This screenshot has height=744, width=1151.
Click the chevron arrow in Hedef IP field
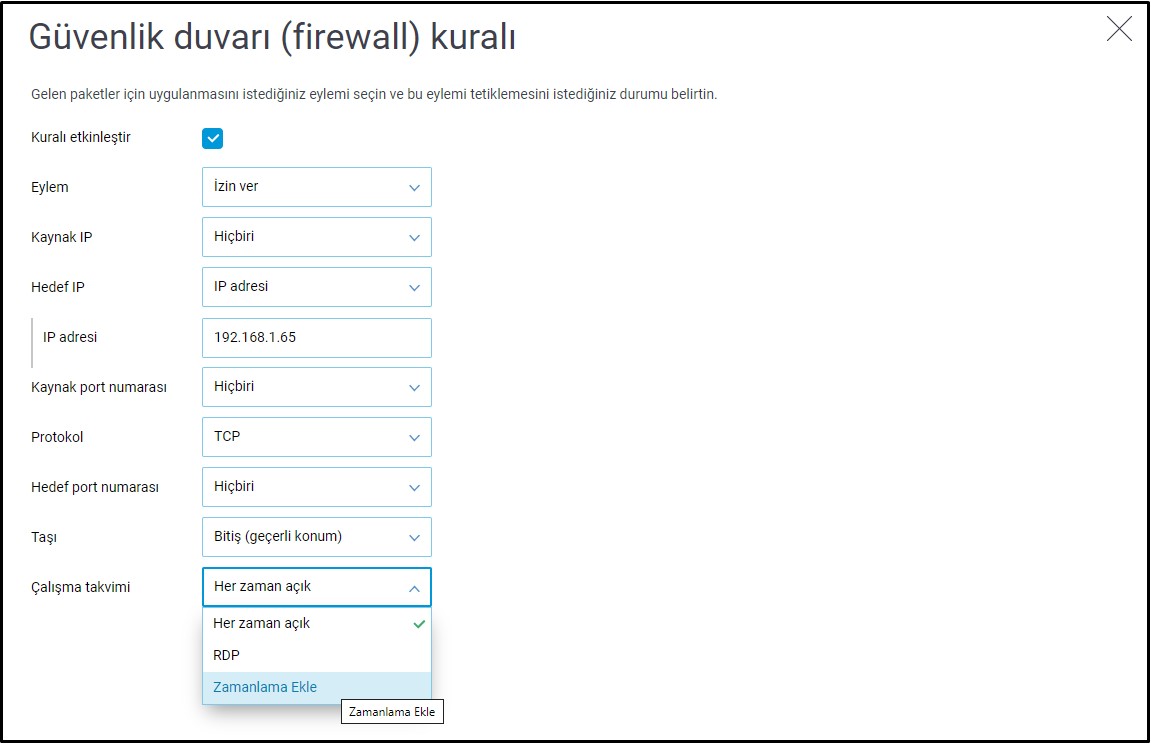(414, 288)
